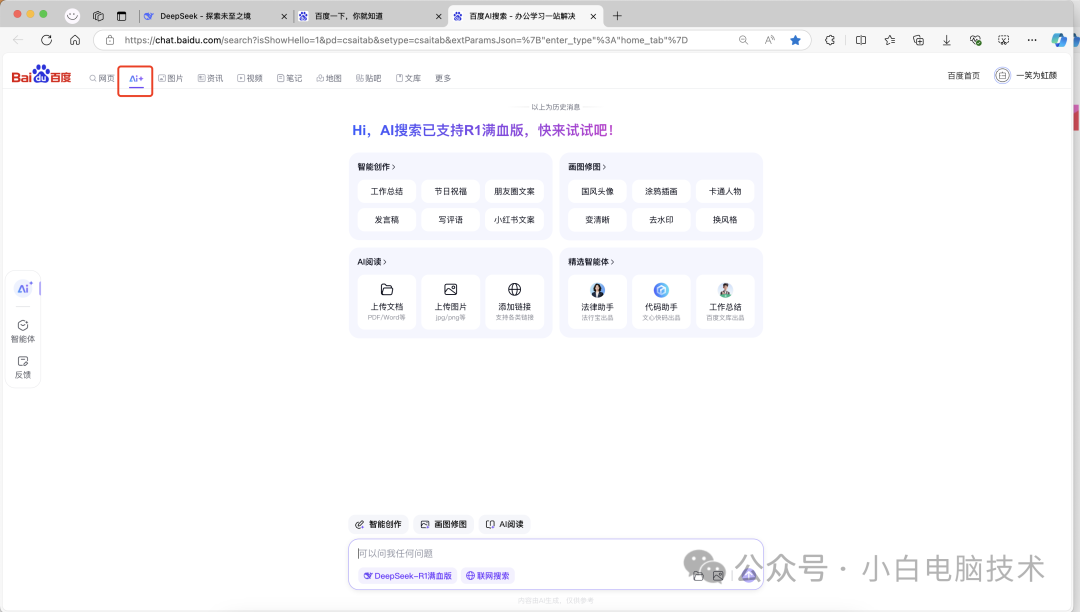Click 换风格 chip
The height and width of the screenshot is (612, 1080).
725,220
